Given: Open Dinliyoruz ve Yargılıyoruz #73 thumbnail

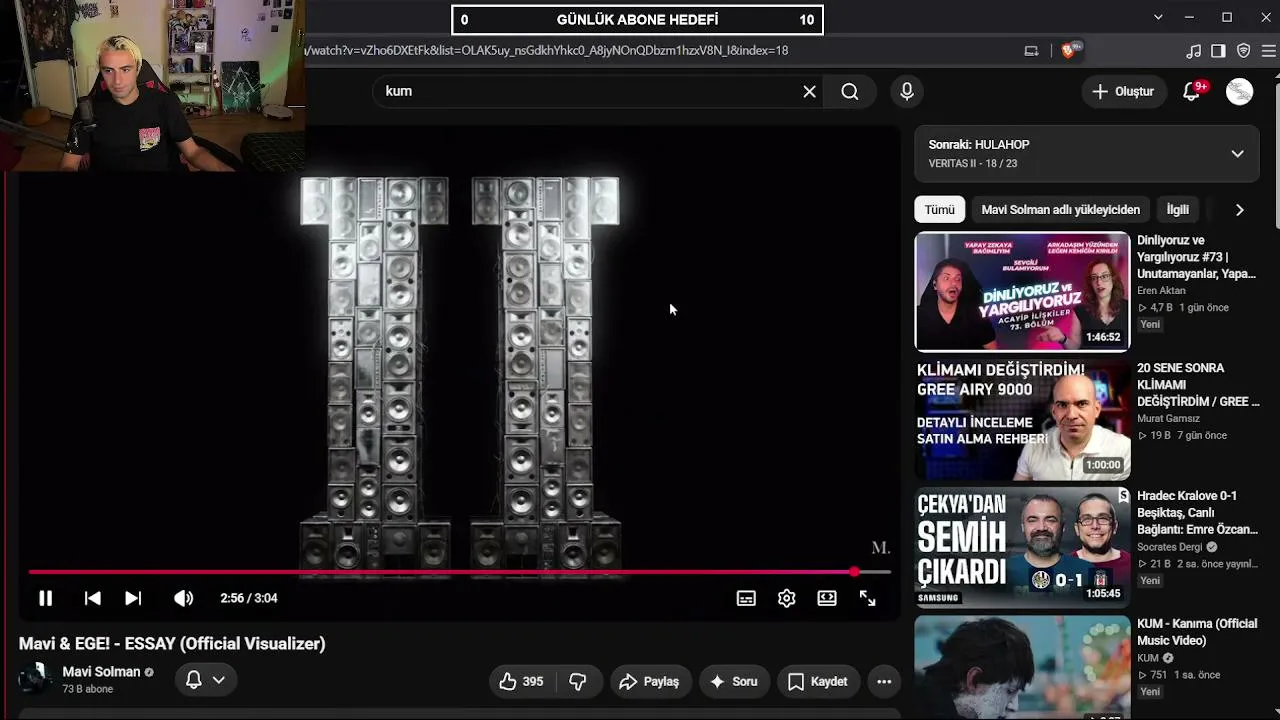Looking at the screenshot, I should click(x=1022, y=292).
